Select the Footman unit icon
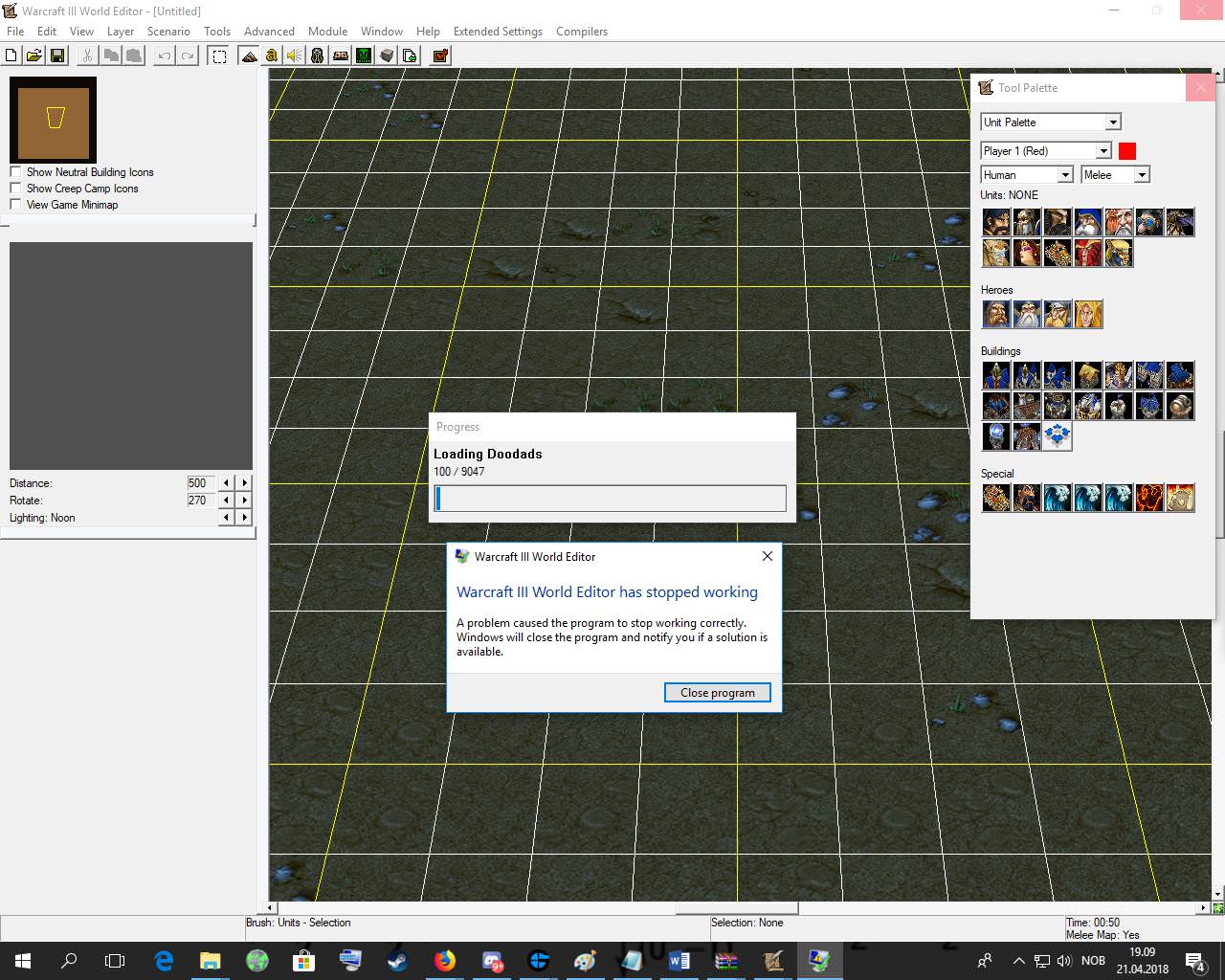The height and width of the screenshot is (980, 1225). point(1027,222)
